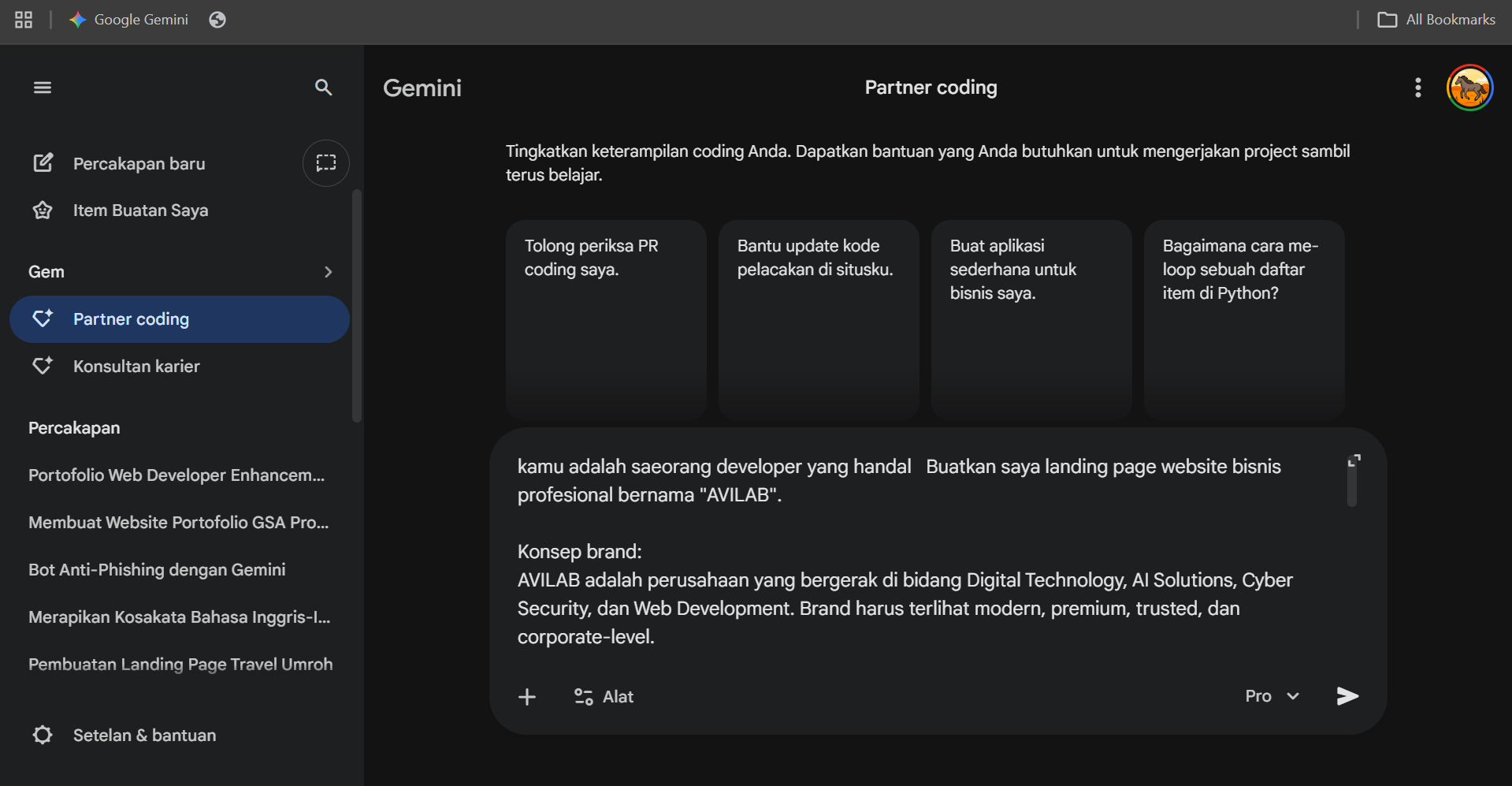The width and height of the screenshot is (1512, 786).
Task: Expand the Gem section chevron
Action: point(328,271)
